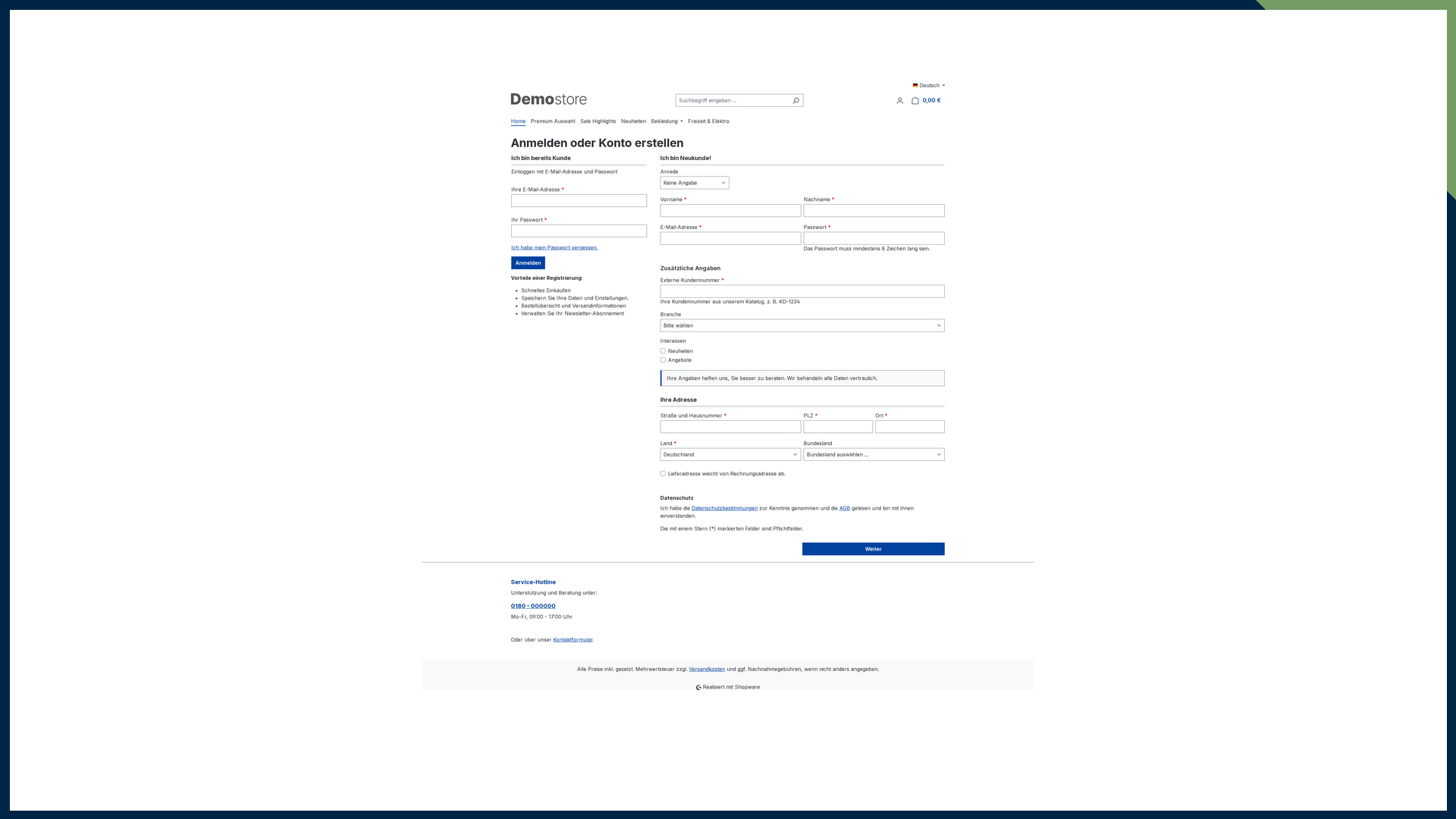
Task: Click 'Mo-Fr, 09:00 - 17:00 Uhr' text
Action: (x=541, y=617)
